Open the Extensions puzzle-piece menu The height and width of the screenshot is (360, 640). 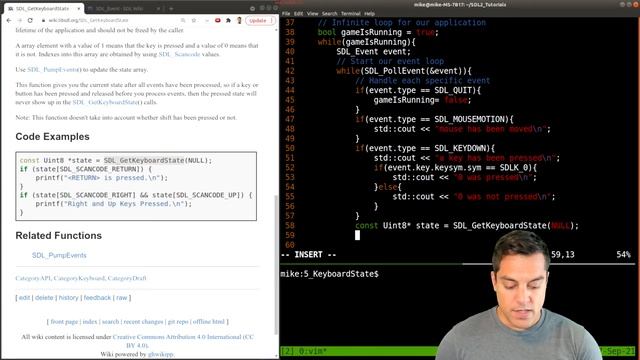(228, 20)
